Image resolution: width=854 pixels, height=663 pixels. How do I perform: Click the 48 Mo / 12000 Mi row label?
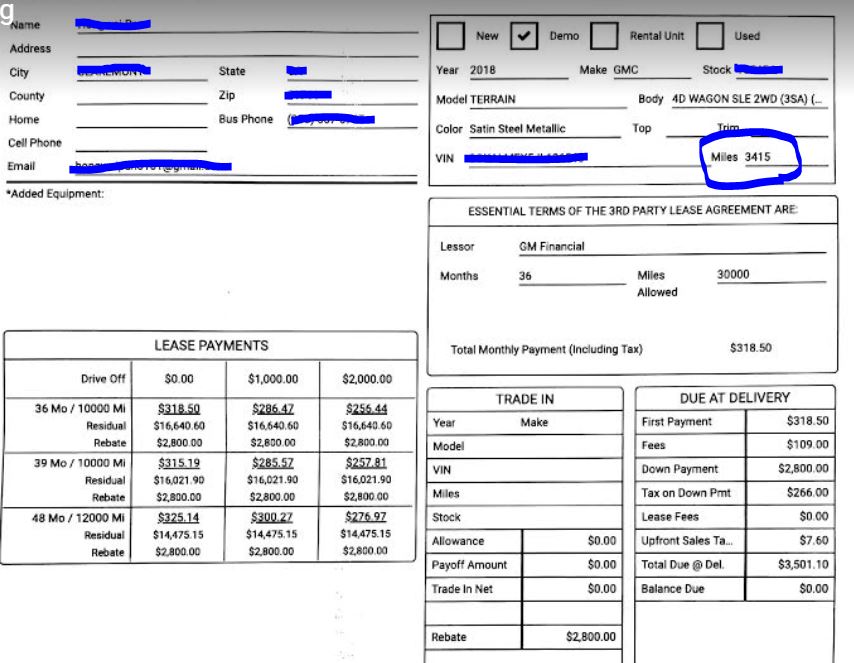pyautogui.click(x=78, y=518)
